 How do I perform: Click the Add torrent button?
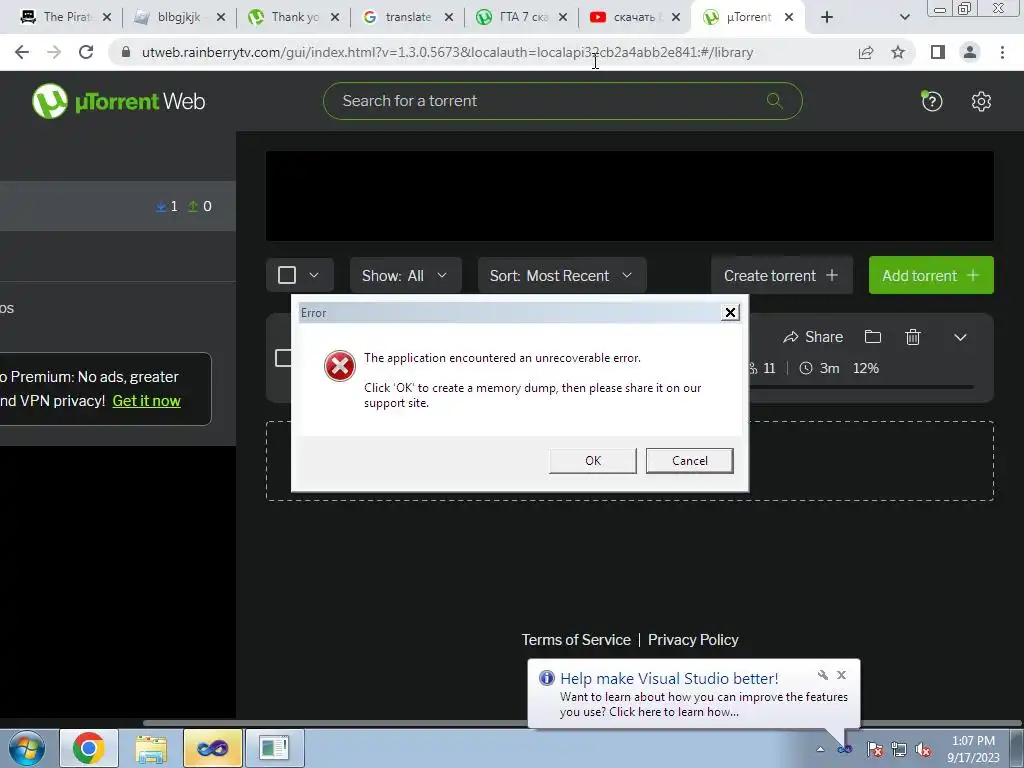click(931, 276)
